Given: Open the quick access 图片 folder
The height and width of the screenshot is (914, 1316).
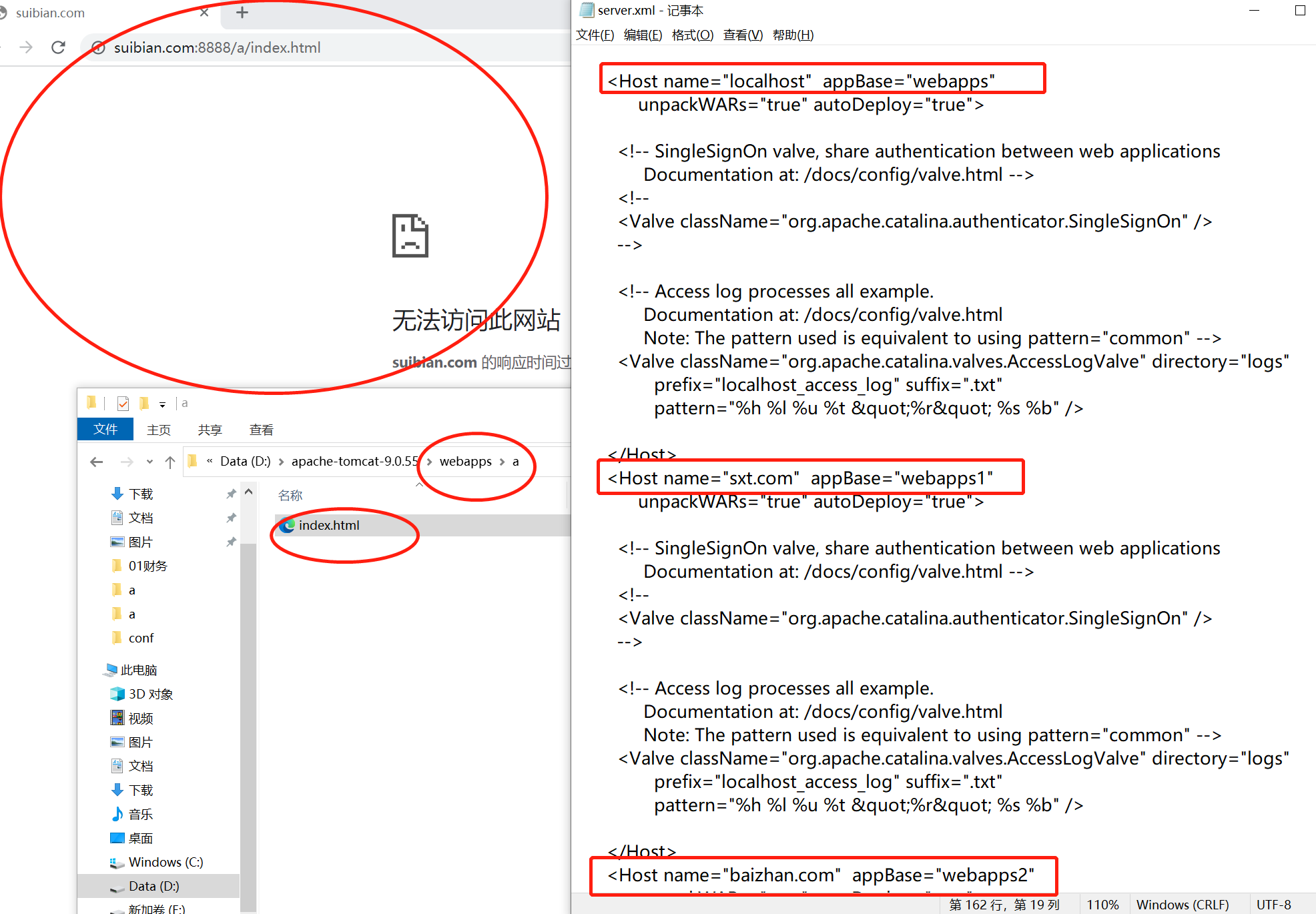Looking at the screenshot, I should tap(141, 542).
